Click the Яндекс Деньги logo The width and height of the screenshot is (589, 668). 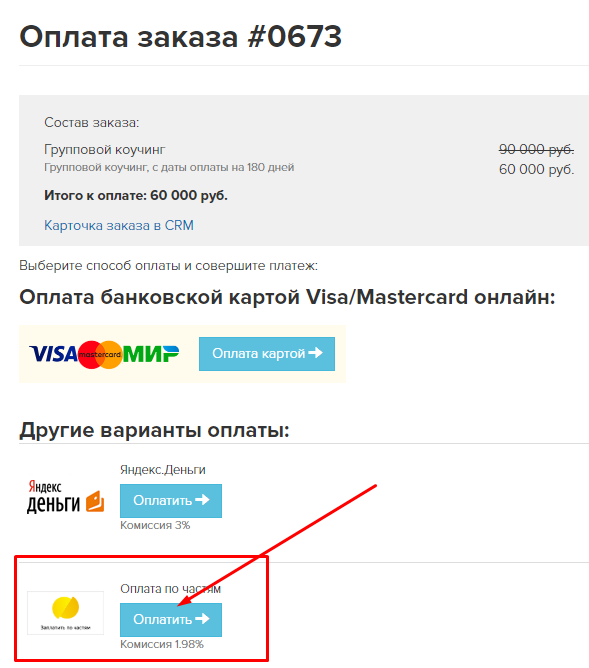(x=65, y=497)
